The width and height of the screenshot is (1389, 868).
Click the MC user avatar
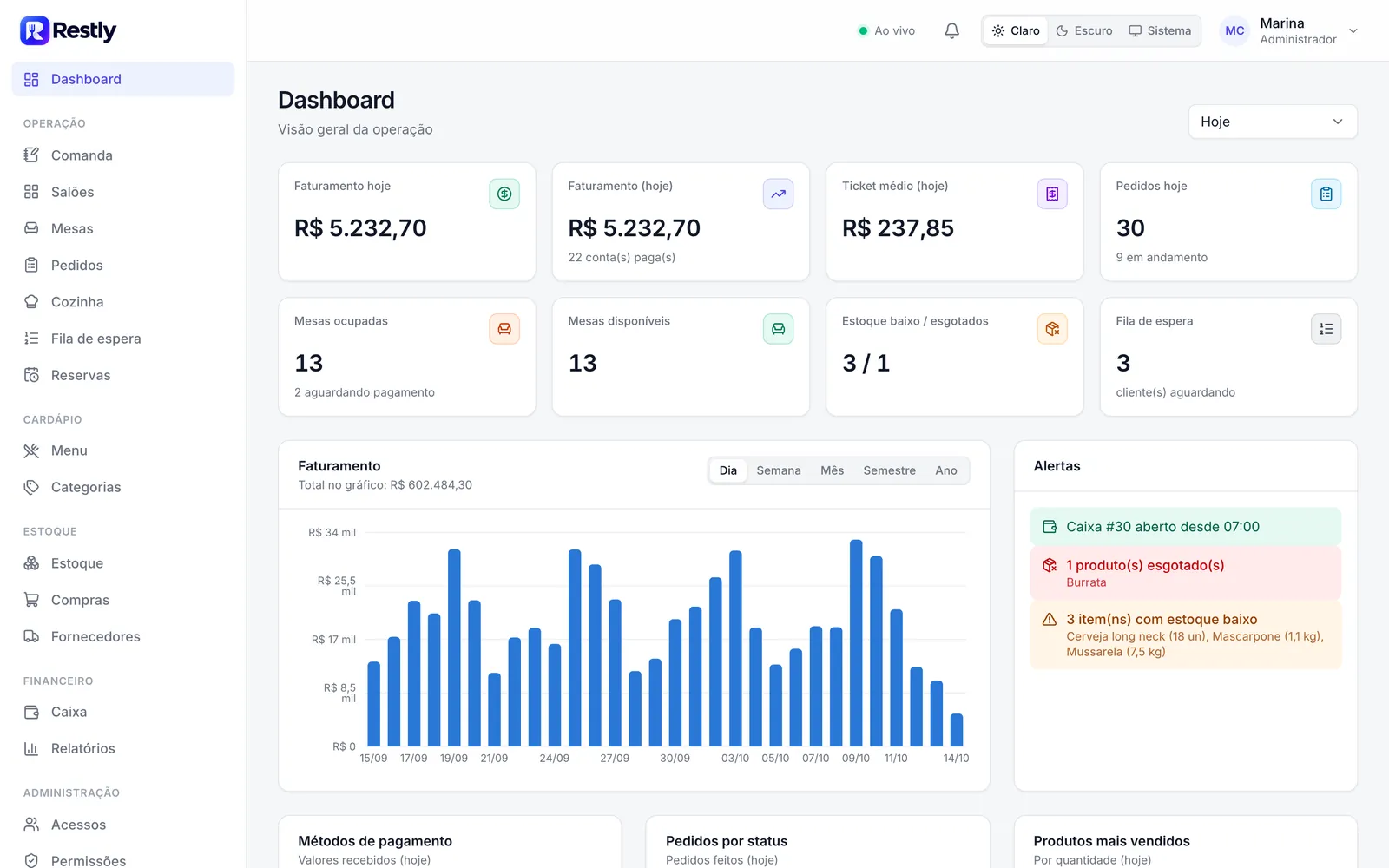click(x=1234, y=31)
